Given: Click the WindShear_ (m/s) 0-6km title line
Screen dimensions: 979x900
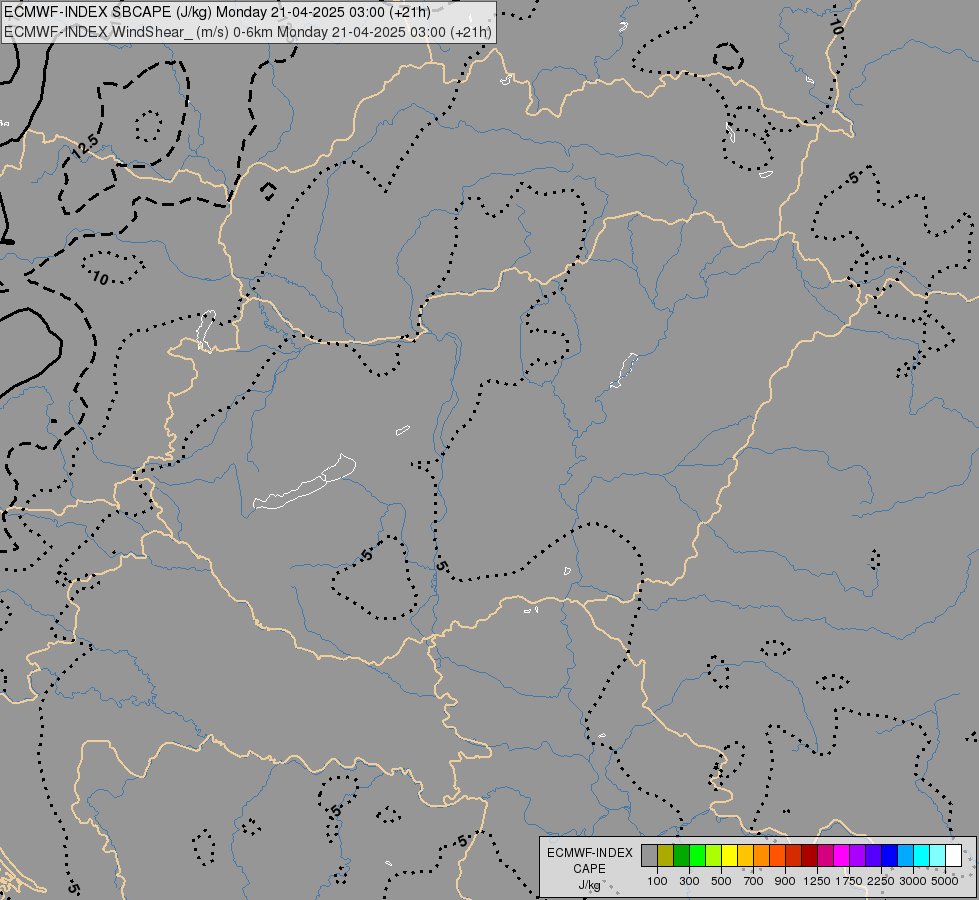Looking at the screenshot, I should click(248, 32).
